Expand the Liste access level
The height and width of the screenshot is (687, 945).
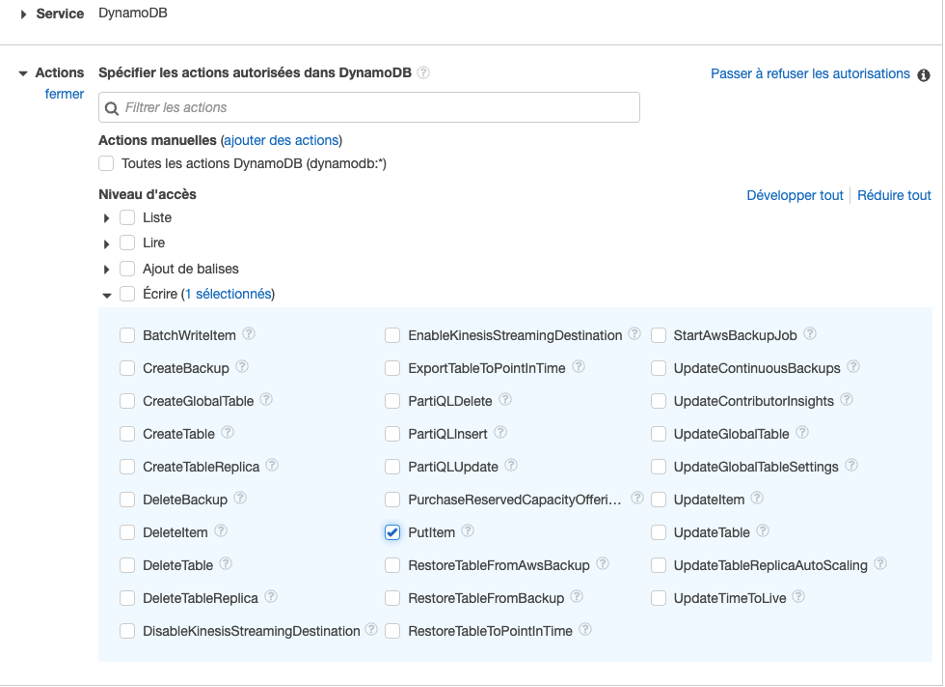coord(107,218)
